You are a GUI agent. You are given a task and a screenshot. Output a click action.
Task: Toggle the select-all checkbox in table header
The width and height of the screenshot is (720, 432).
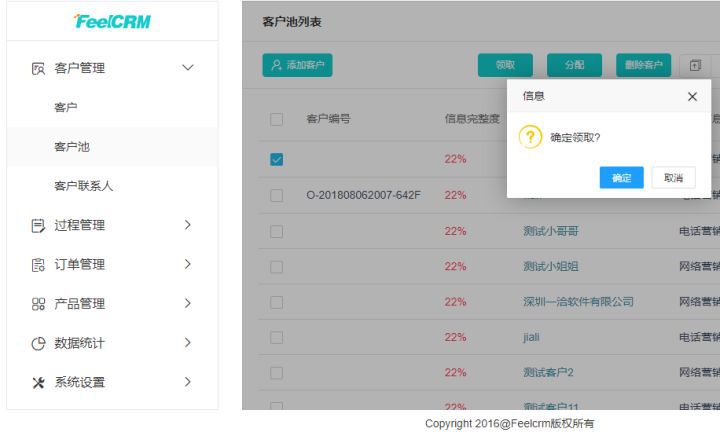pyautogui.click(x=276, y=119)
